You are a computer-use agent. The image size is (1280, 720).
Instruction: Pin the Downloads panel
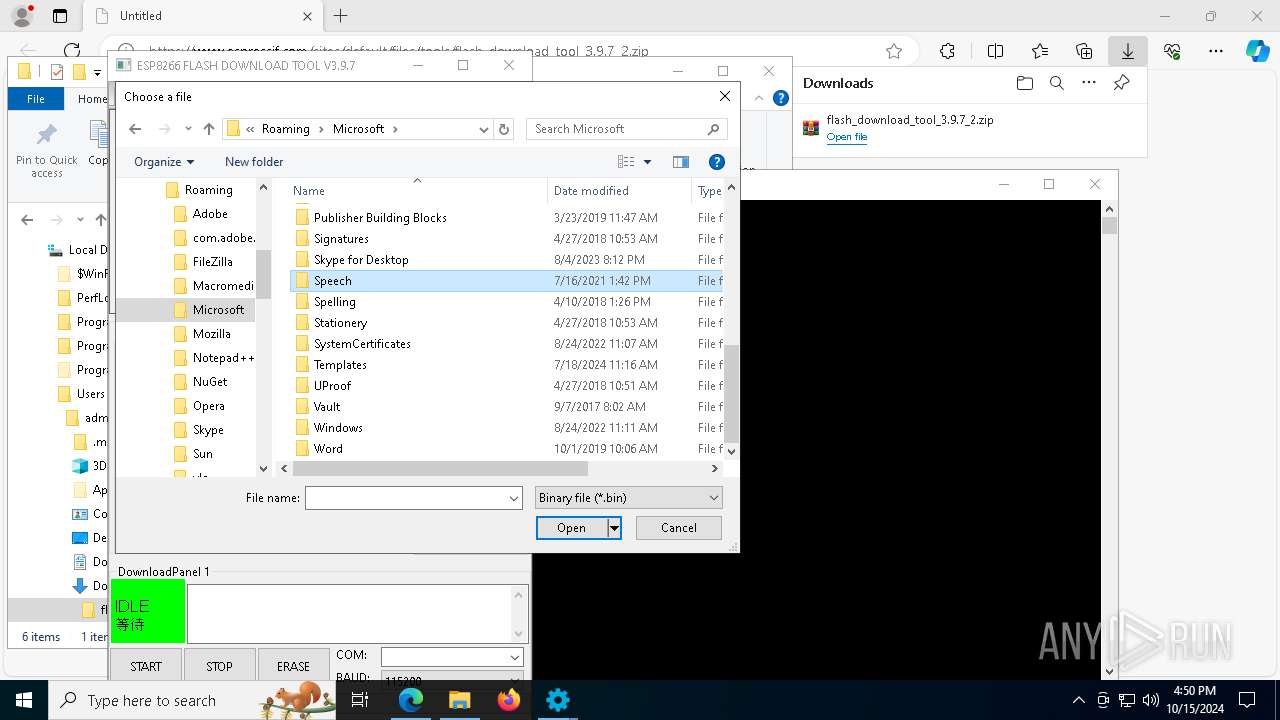[x=1122, y=83]
